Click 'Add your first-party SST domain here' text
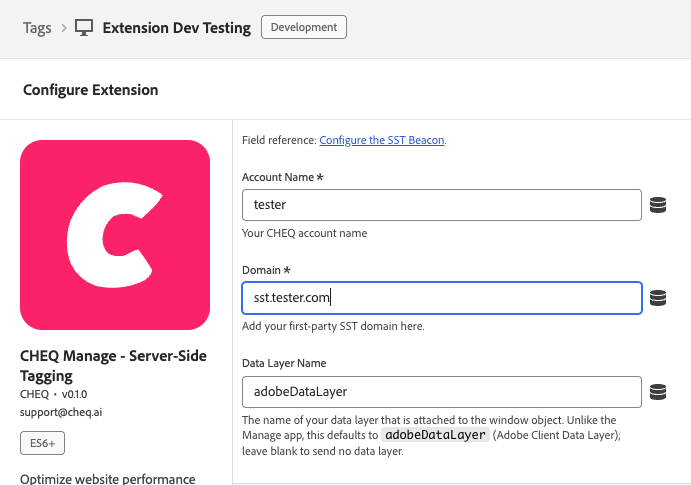Image resolution: width=691 pixels, height=485 pixels. tap(333, 326)
